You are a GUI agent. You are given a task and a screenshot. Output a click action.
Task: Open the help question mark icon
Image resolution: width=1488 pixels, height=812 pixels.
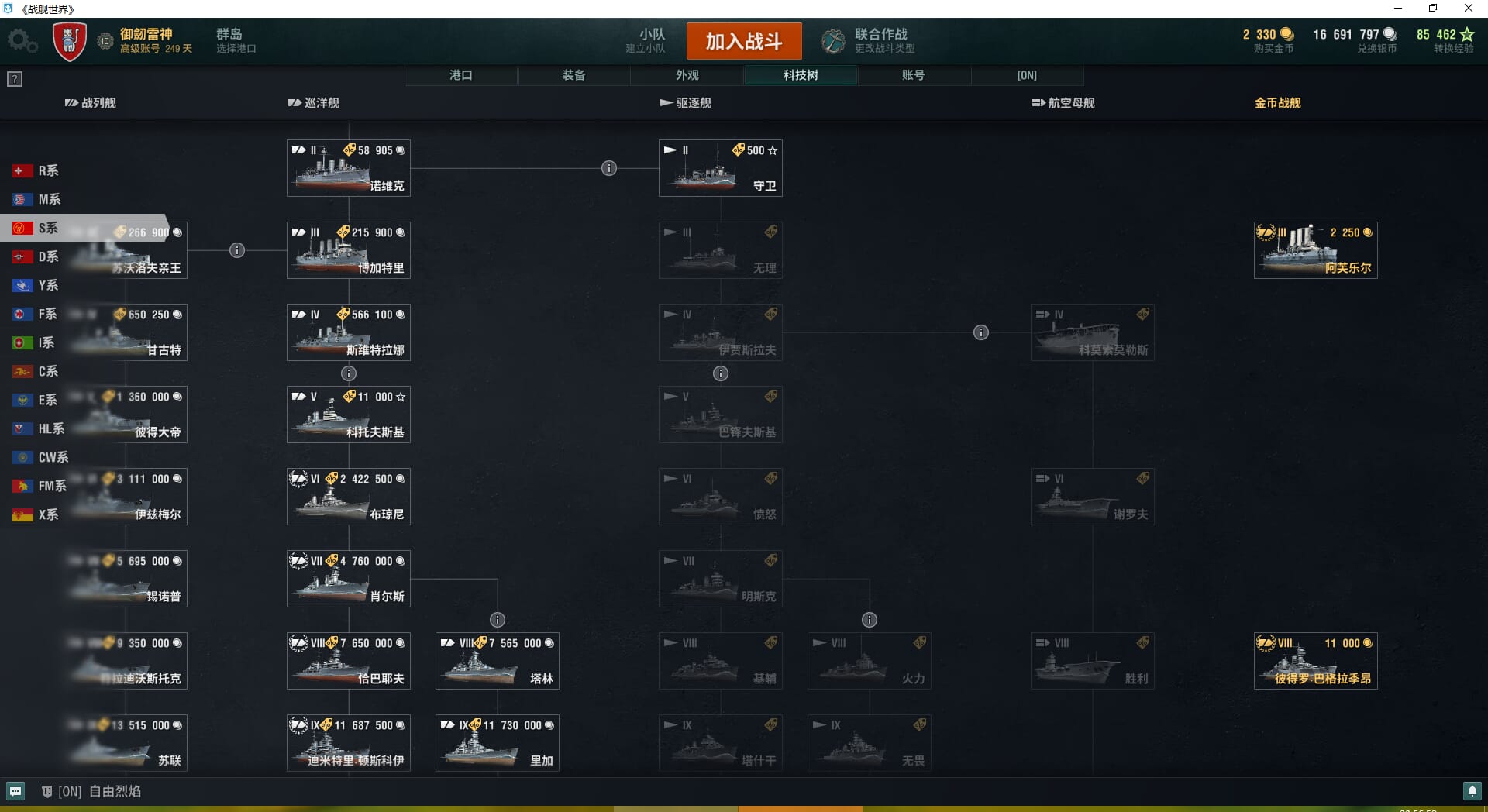(x=15, y=79)
